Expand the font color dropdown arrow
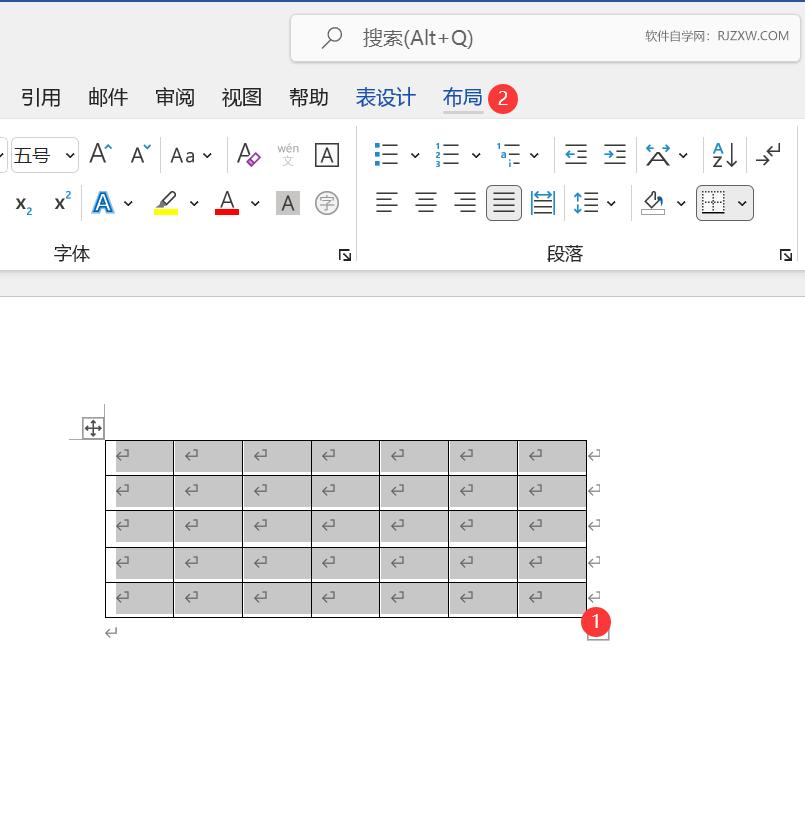Image resolution: width=805 pixels, height=819 pixels. coord(255,203)
